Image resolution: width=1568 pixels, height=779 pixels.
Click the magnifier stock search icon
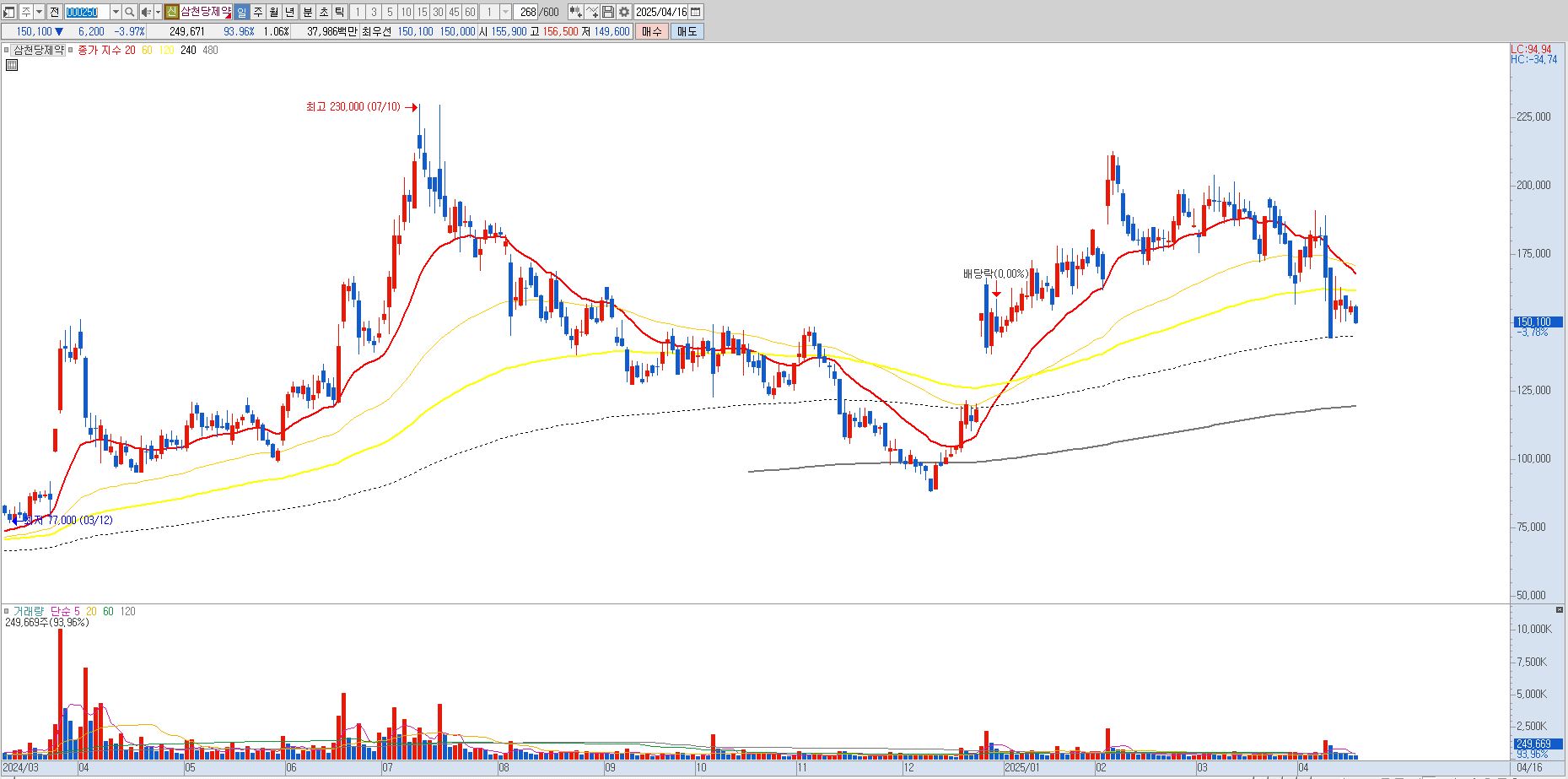coord(129,12)
